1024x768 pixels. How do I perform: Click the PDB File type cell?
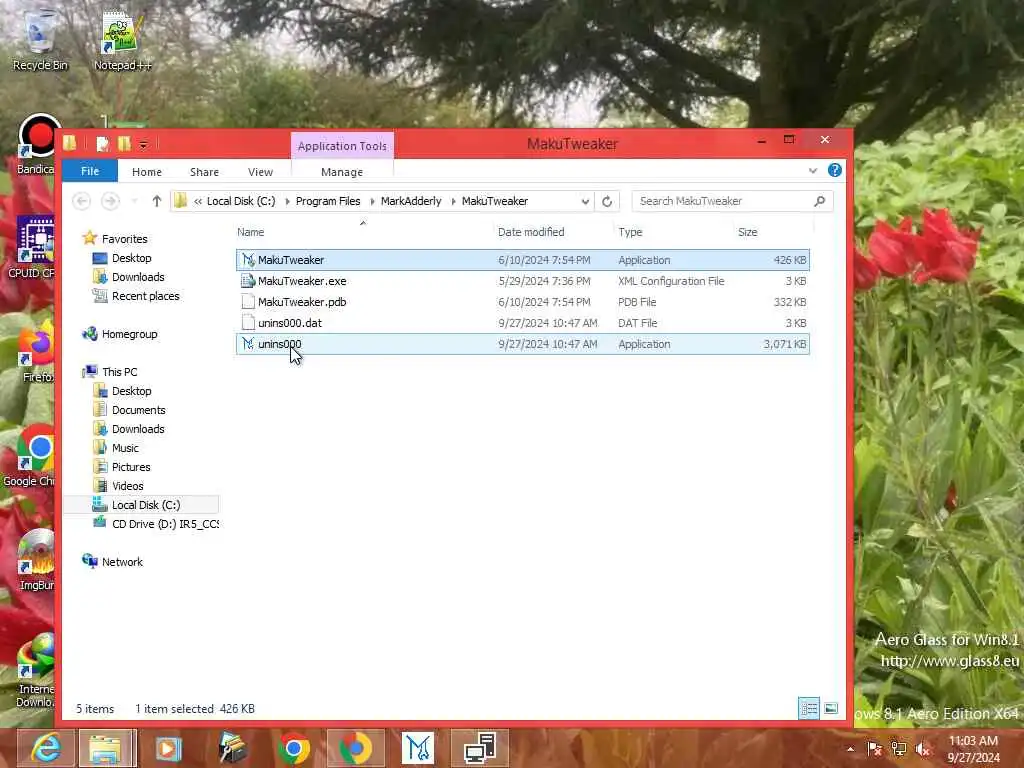tap(637, 302)
